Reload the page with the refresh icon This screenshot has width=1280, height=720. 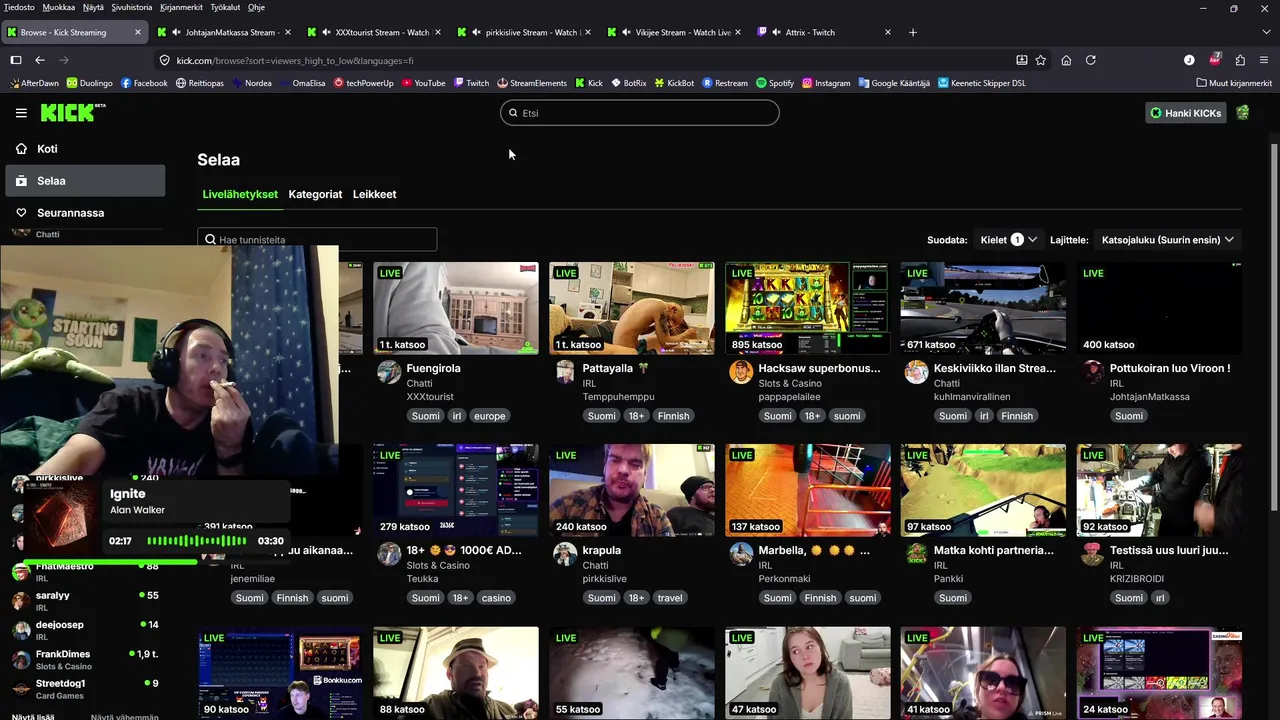1091,60
